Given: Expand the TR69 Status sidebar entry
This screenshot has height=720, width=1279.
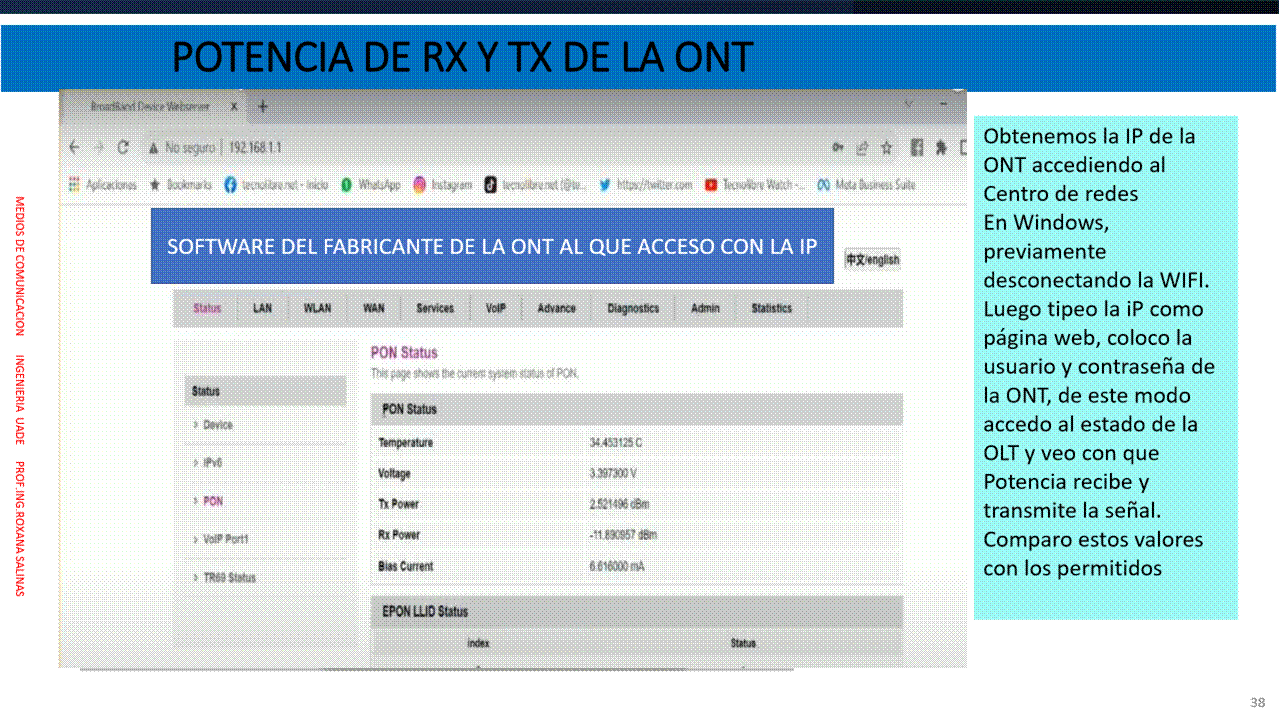Looking at the screenshot, I should [228, 578].
